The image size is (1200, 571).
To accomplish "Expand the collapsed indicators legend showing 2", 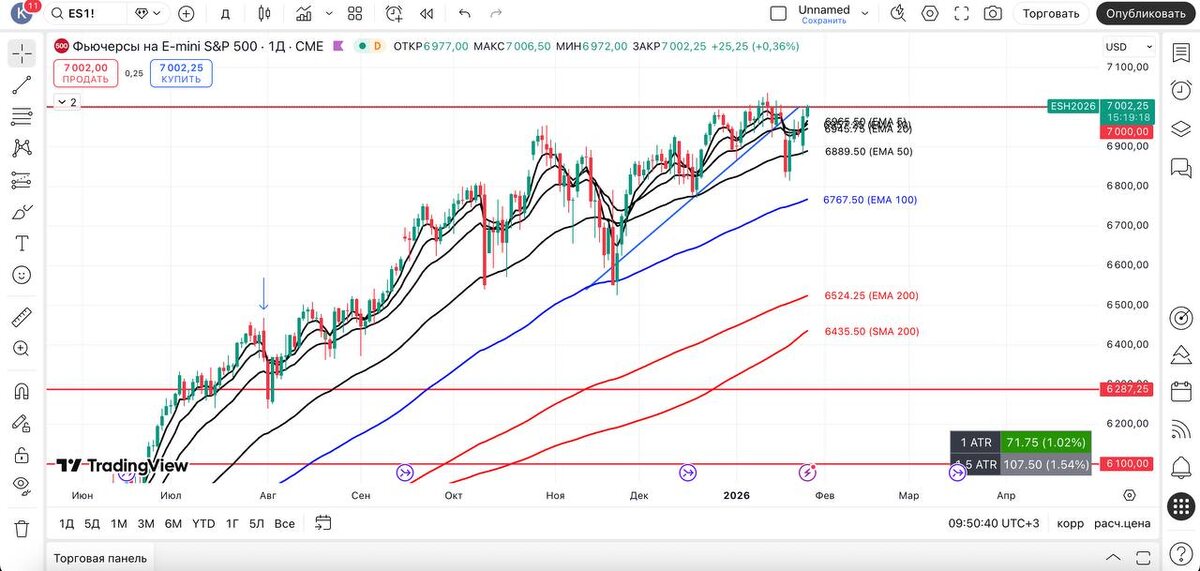I will (x=66, y=102).
